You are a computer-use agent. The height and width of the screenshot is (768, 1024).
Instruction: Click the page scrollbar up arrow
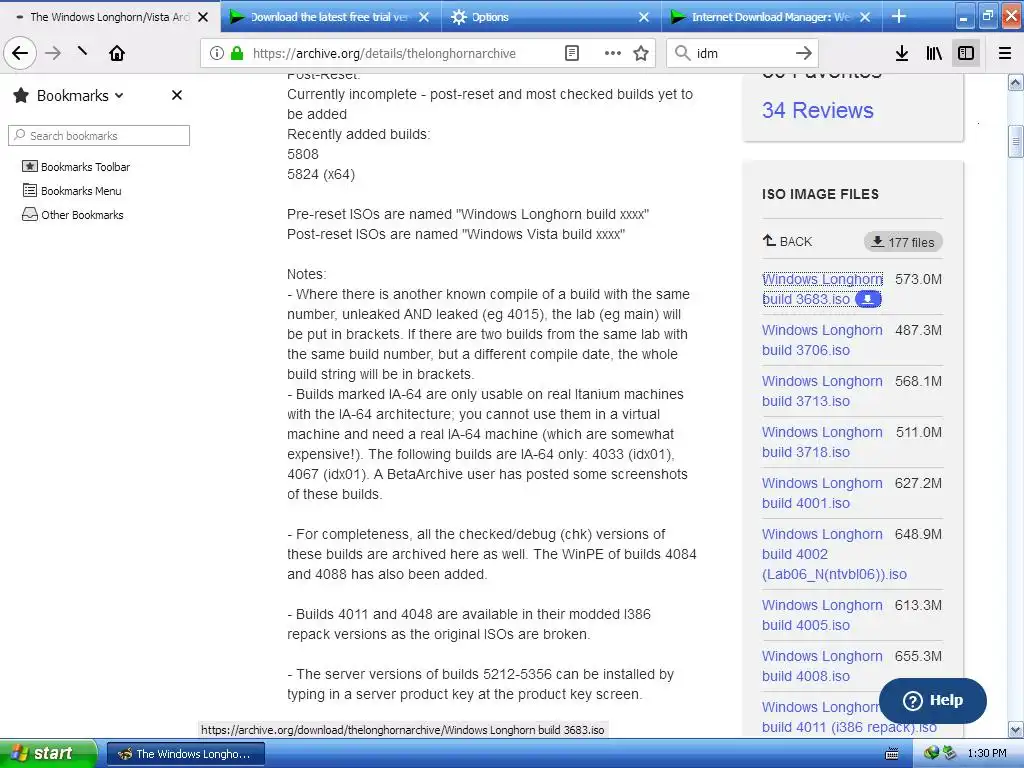pyautogui.click(x=1015, y=82)
